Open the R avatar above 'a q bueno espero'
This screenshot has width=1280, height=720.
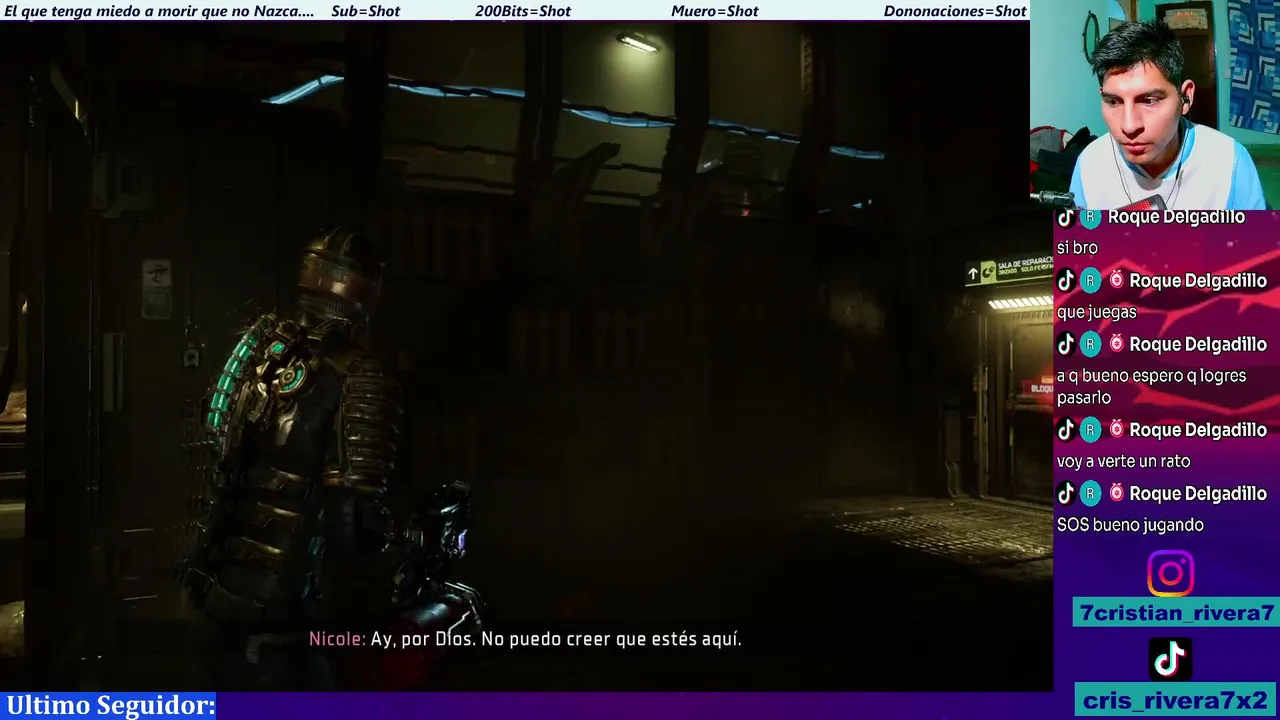click(x=1090, y=344)
